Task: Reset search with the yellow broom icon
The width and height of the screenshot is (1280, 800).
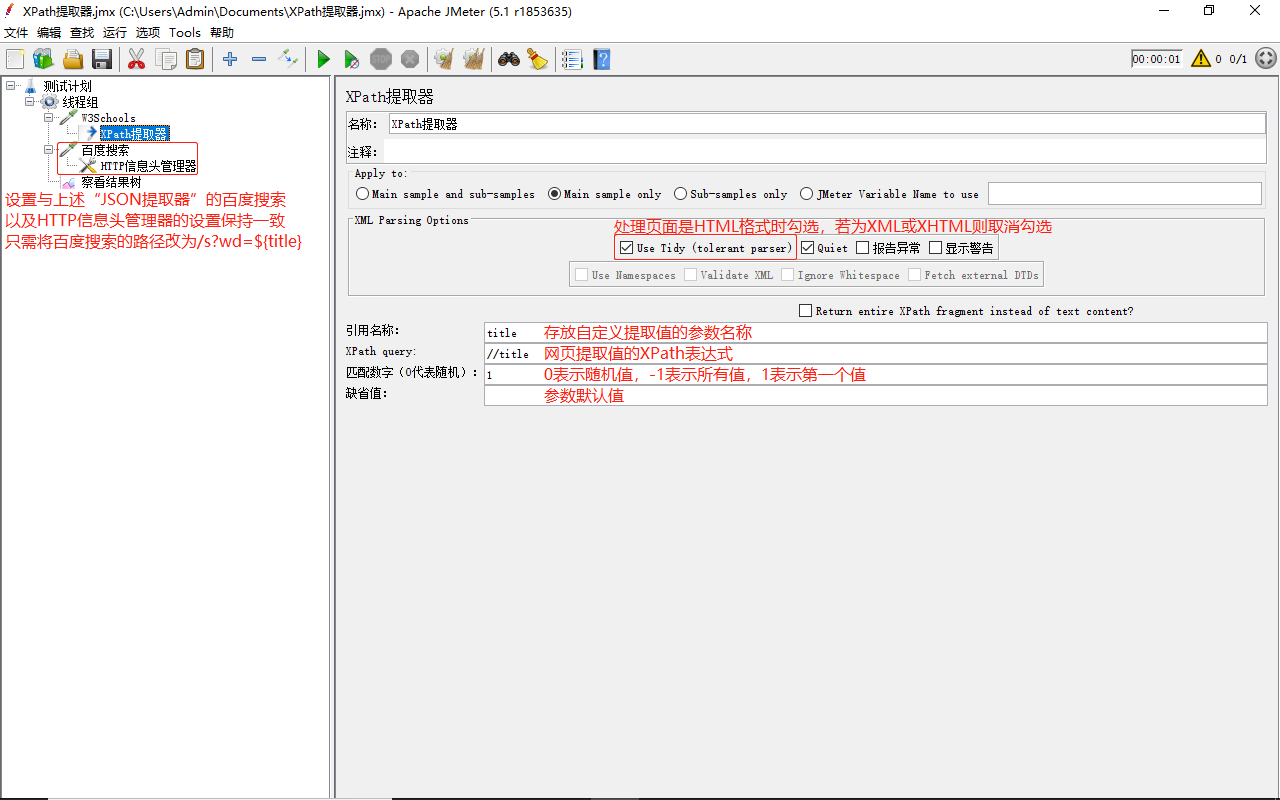Action: (538, 59)
